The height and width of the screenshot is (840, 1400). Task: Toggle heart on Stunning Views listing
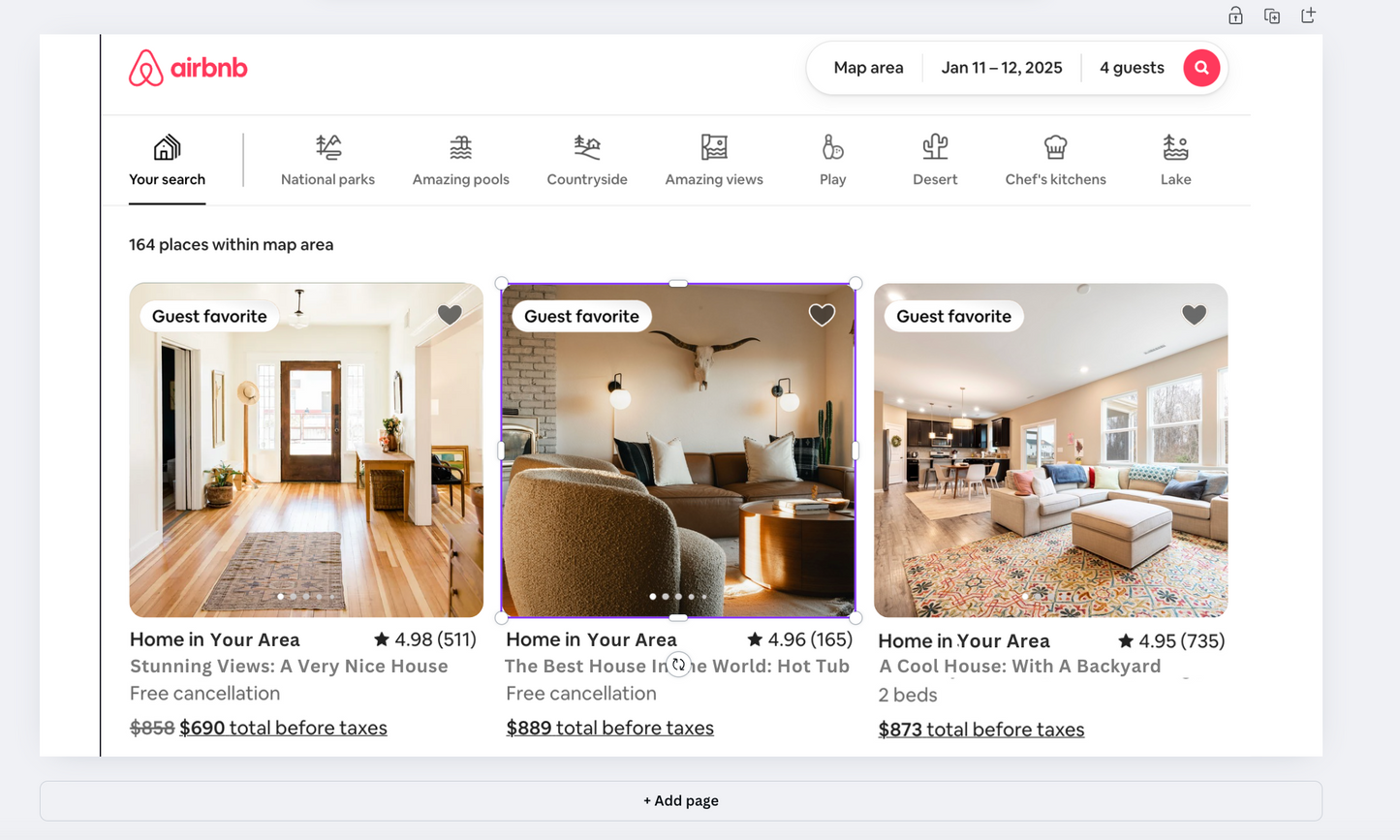tap(450, 315)
